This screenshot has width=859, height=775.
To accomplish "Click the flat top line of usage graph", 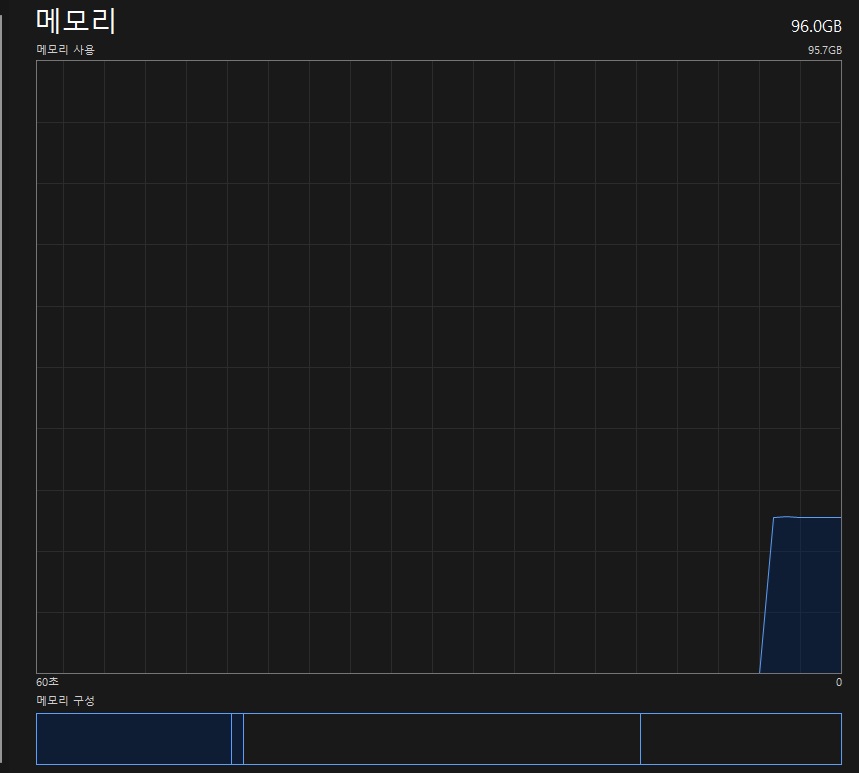I will click(810, 517).
